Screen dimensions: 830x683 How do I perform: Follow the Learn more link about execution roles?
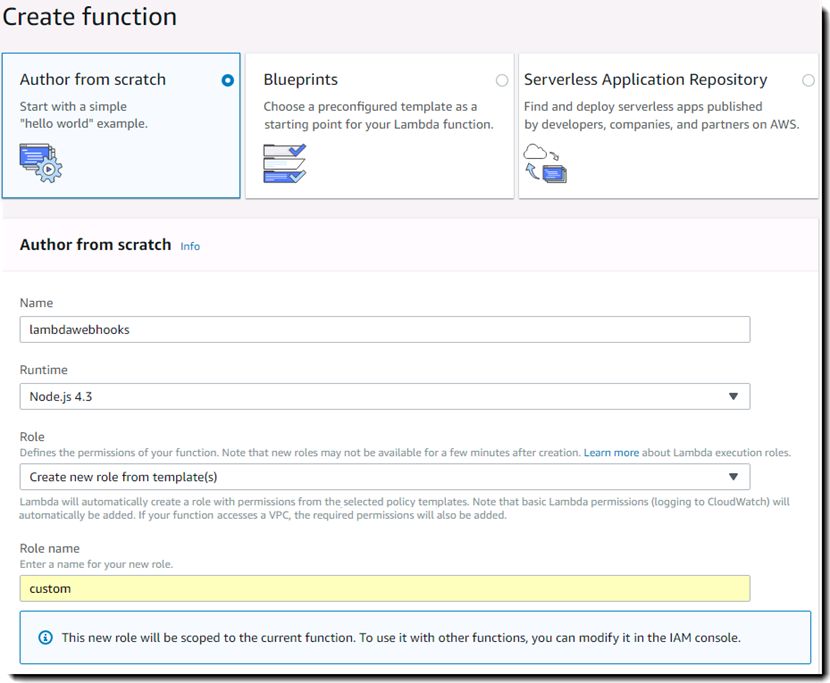click(611, 453)
